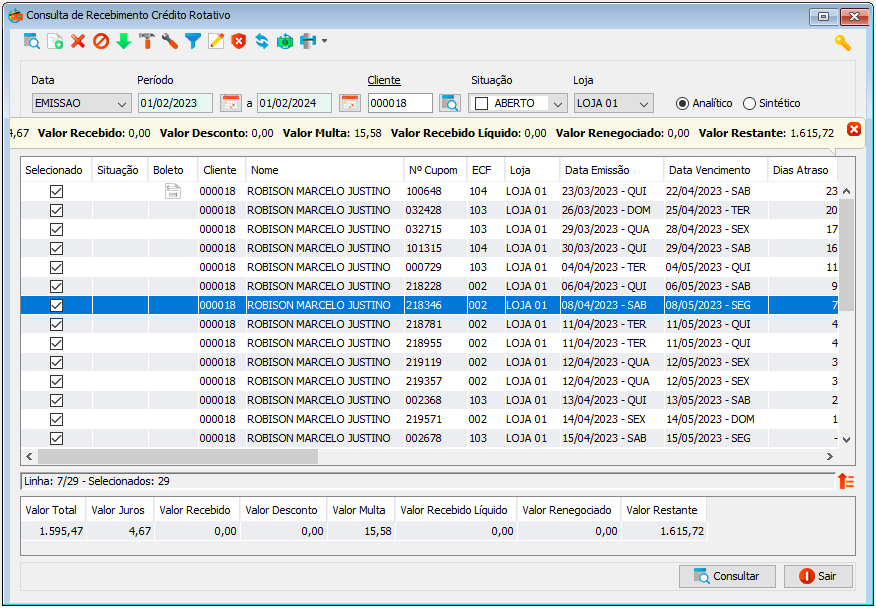This screenshot has height=608, width=876.
Task: Click the wrench tool icon
Action: coord(170,41)
